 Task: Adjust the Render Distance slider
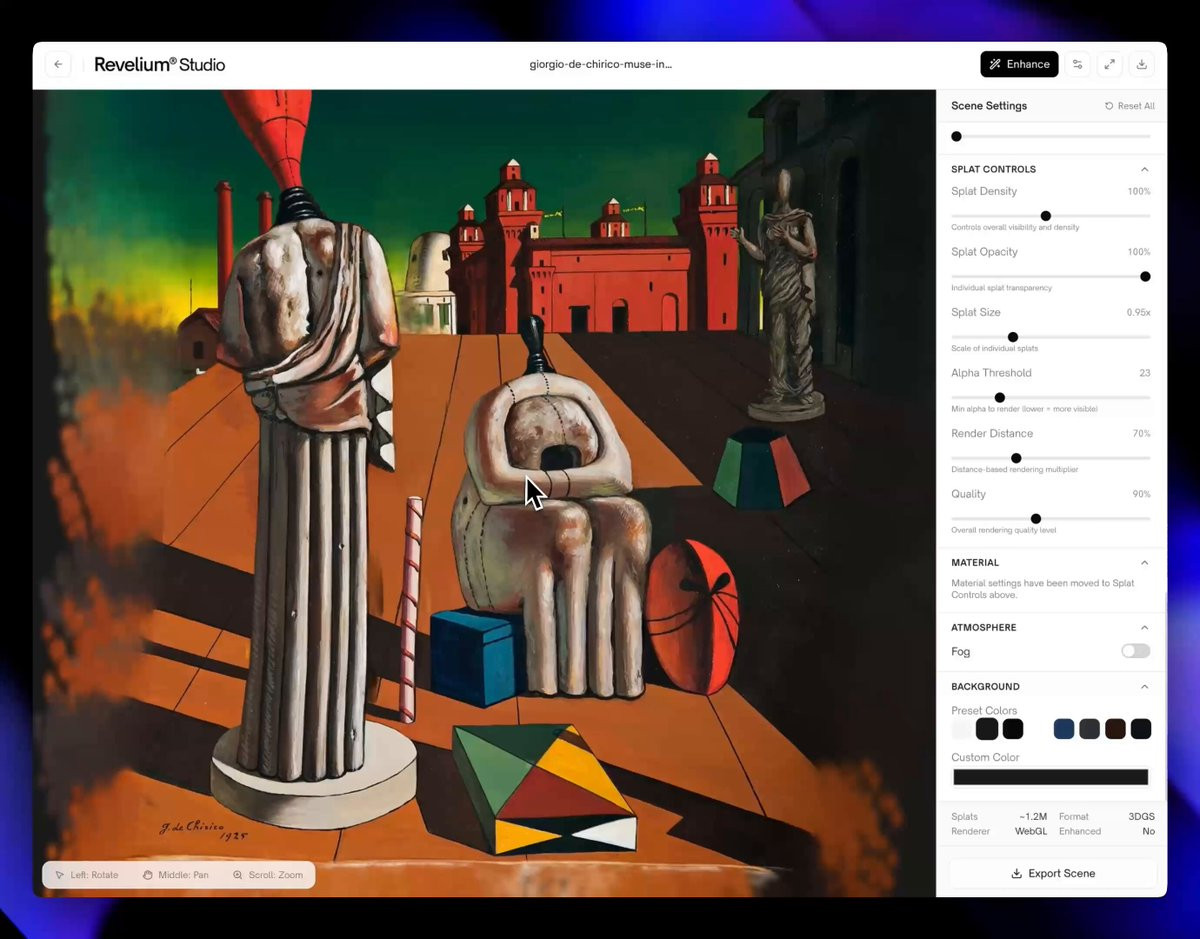click(1050, 458)
